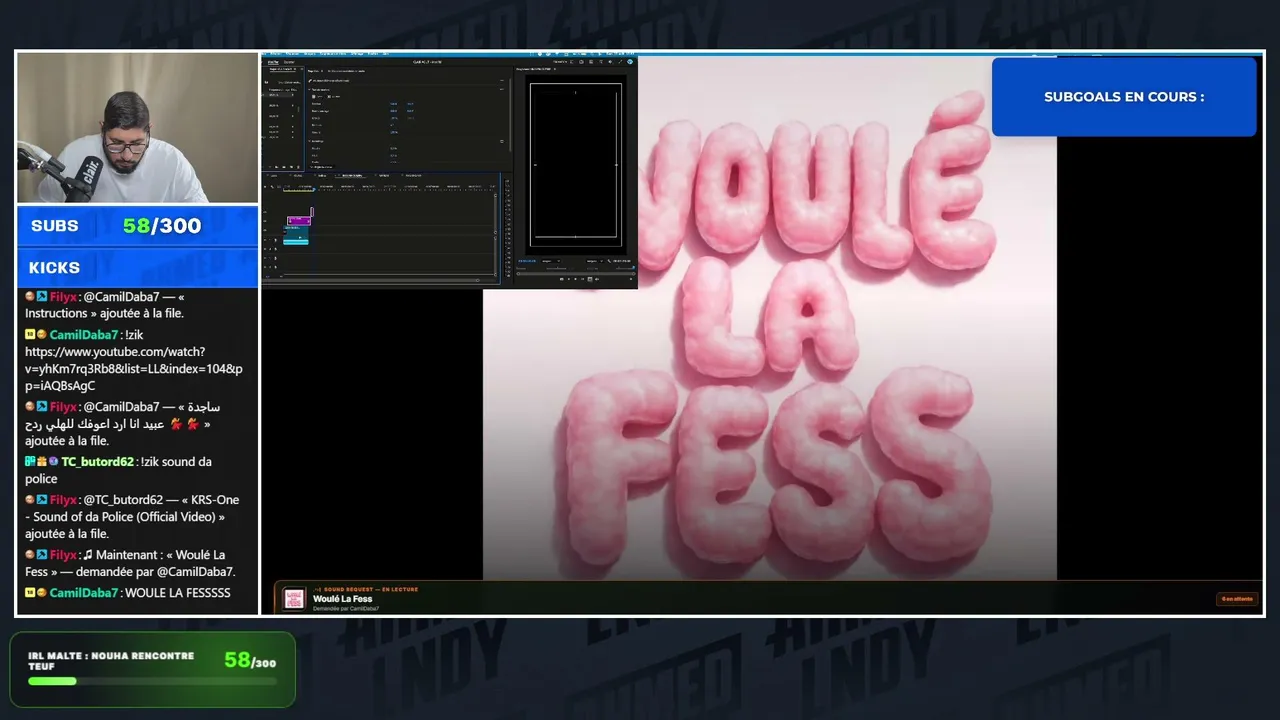Open the YouTube link in CamilDaba7's message

[x=134, y=369]
